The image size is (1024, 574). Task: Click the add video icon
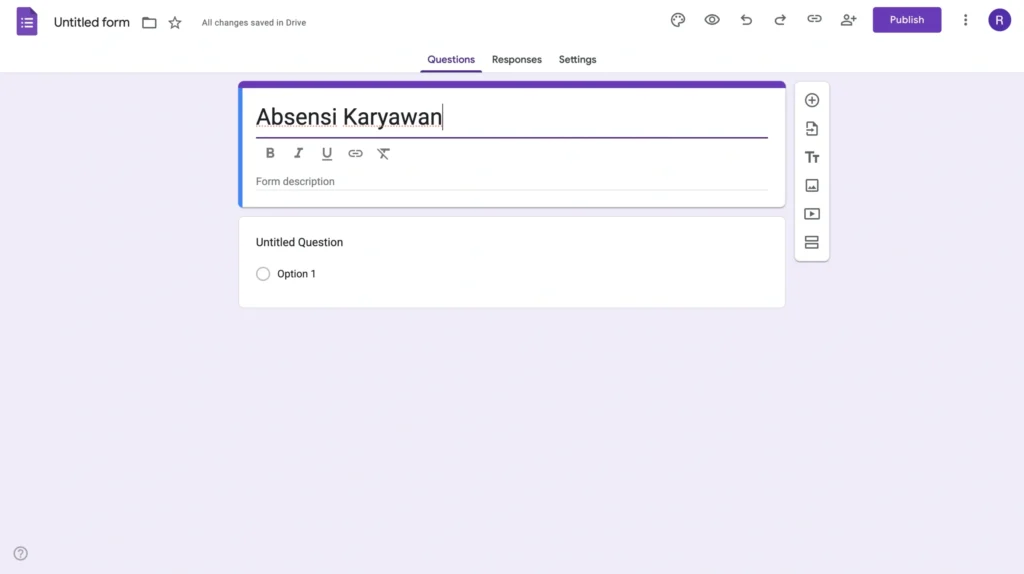click(812, 214)
